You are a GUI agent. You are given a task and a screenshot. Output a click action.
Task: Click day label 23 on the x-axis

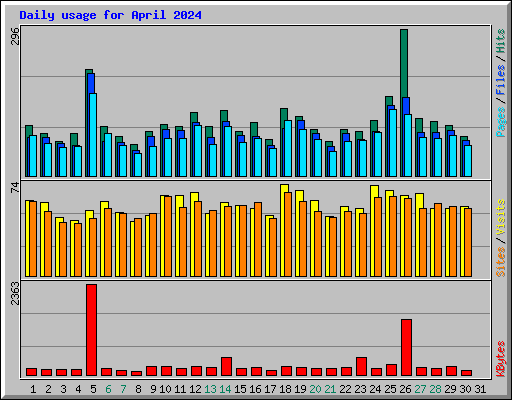pyautogui.click(x=360, y=389)
